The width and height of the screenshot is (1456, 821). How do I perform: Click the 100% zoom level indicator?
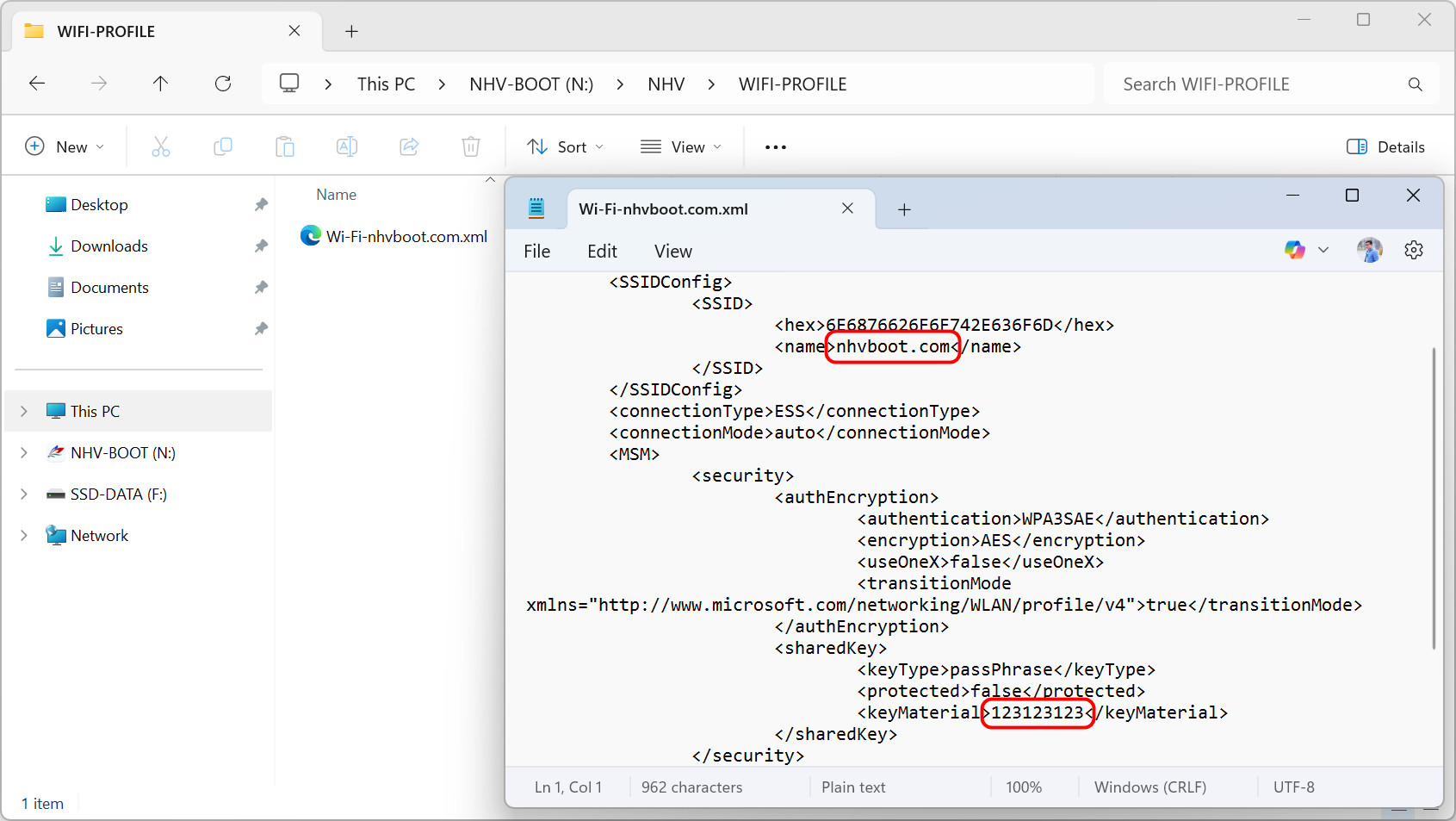pos(1023,787)
